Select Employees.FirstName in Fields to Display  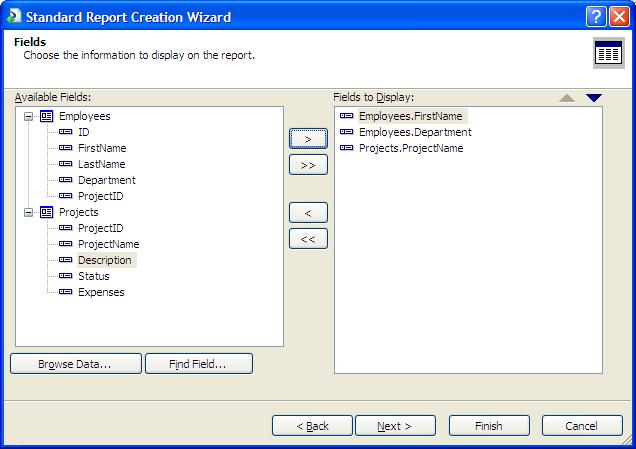coord(410,116)
